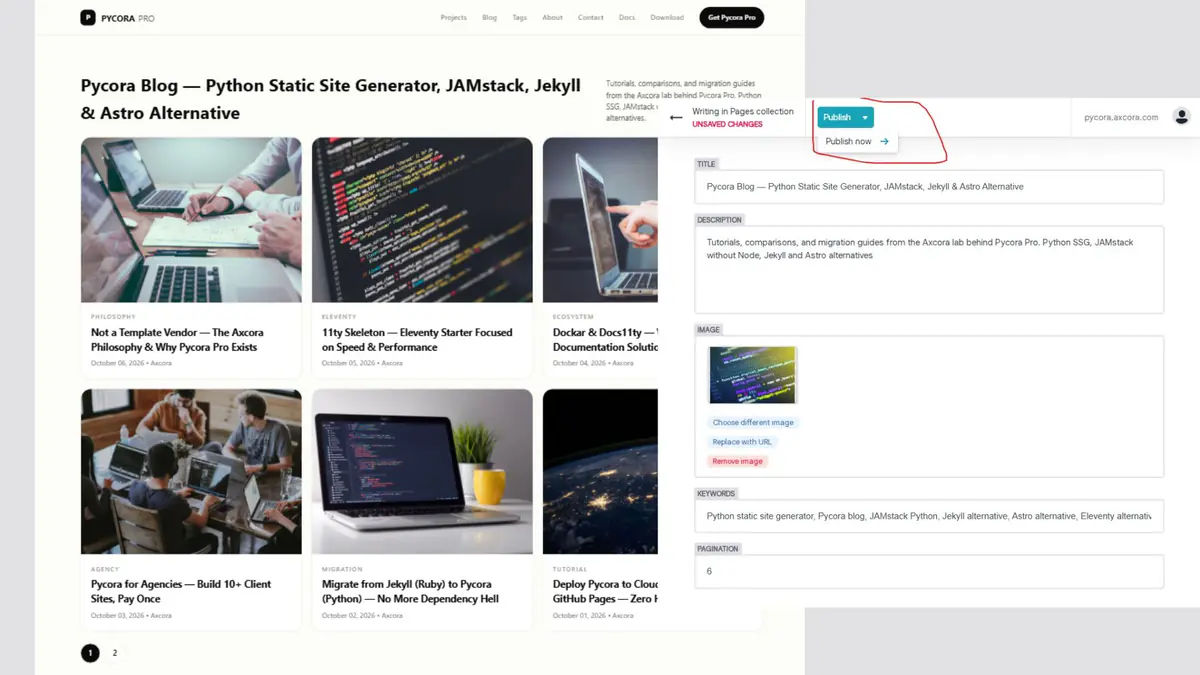This screenshot has width=1200, height=675.
Task: Click Replace with URL button
Action: [742, 442]
